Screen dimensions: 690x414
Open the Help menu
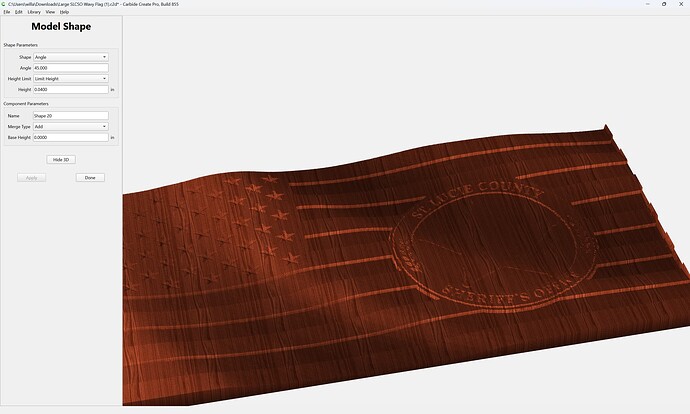[64, 12]
